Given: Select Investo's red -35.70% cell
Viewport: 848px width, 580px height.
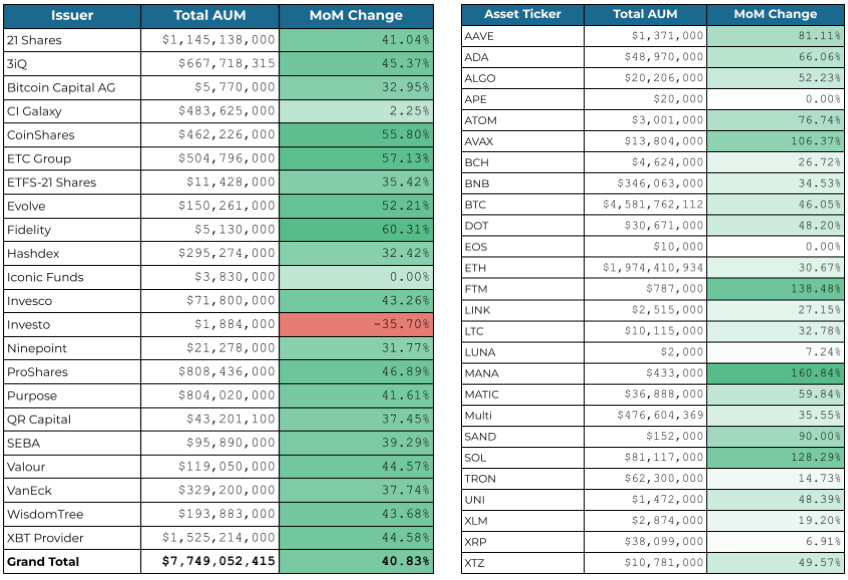Looking at the screenshot, I should pos(356,325).
